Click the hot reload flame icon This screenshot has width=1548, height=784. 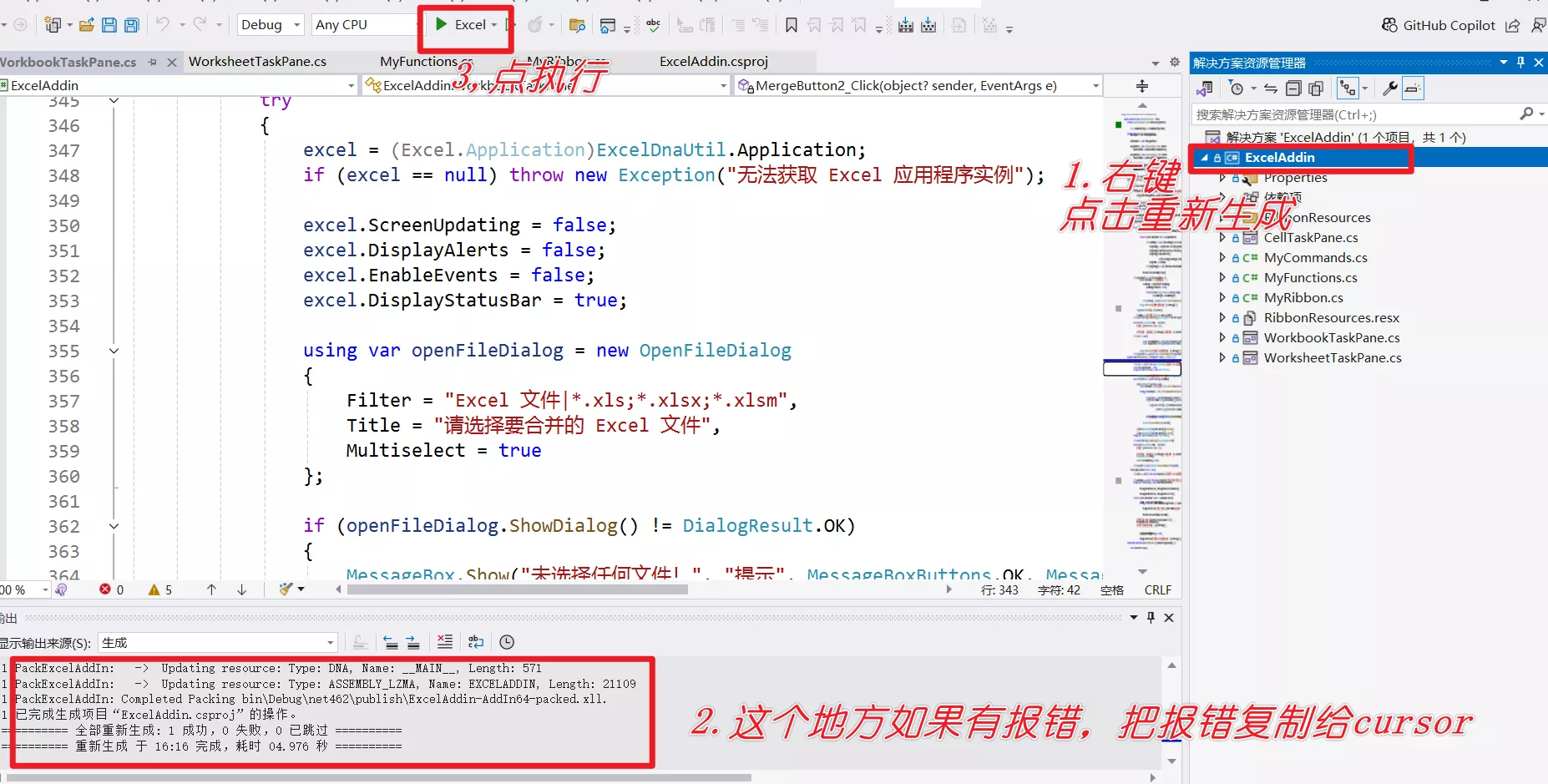coord(536,25)
